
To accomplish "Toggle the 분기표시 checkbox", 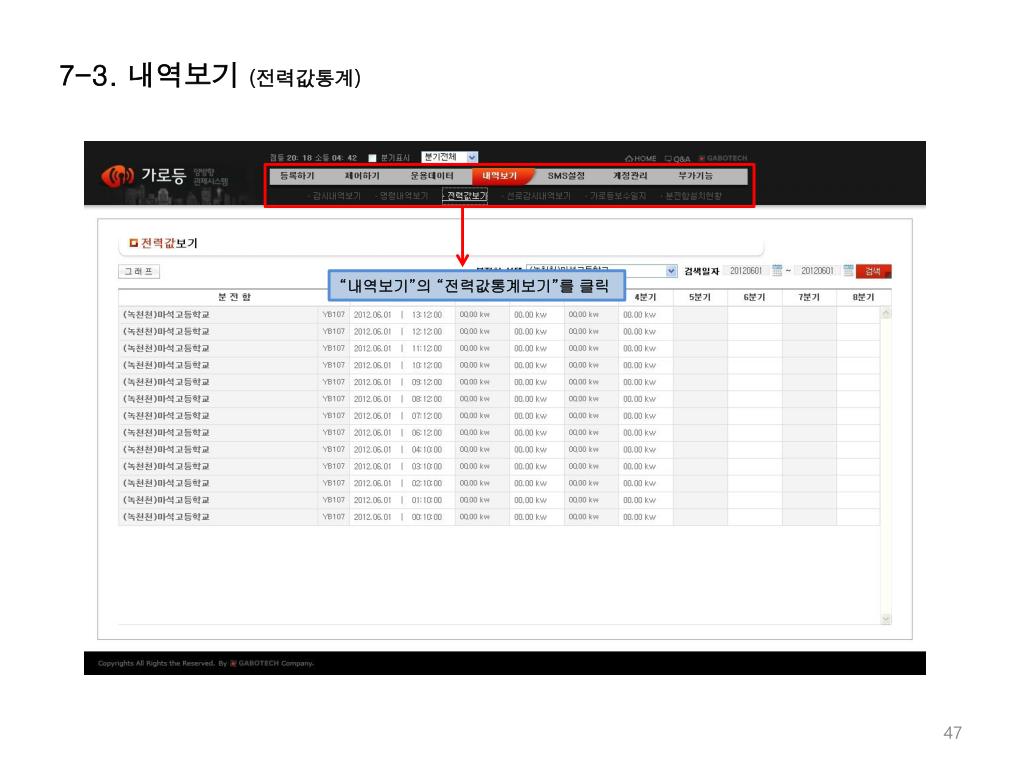I will coord(372,158).
